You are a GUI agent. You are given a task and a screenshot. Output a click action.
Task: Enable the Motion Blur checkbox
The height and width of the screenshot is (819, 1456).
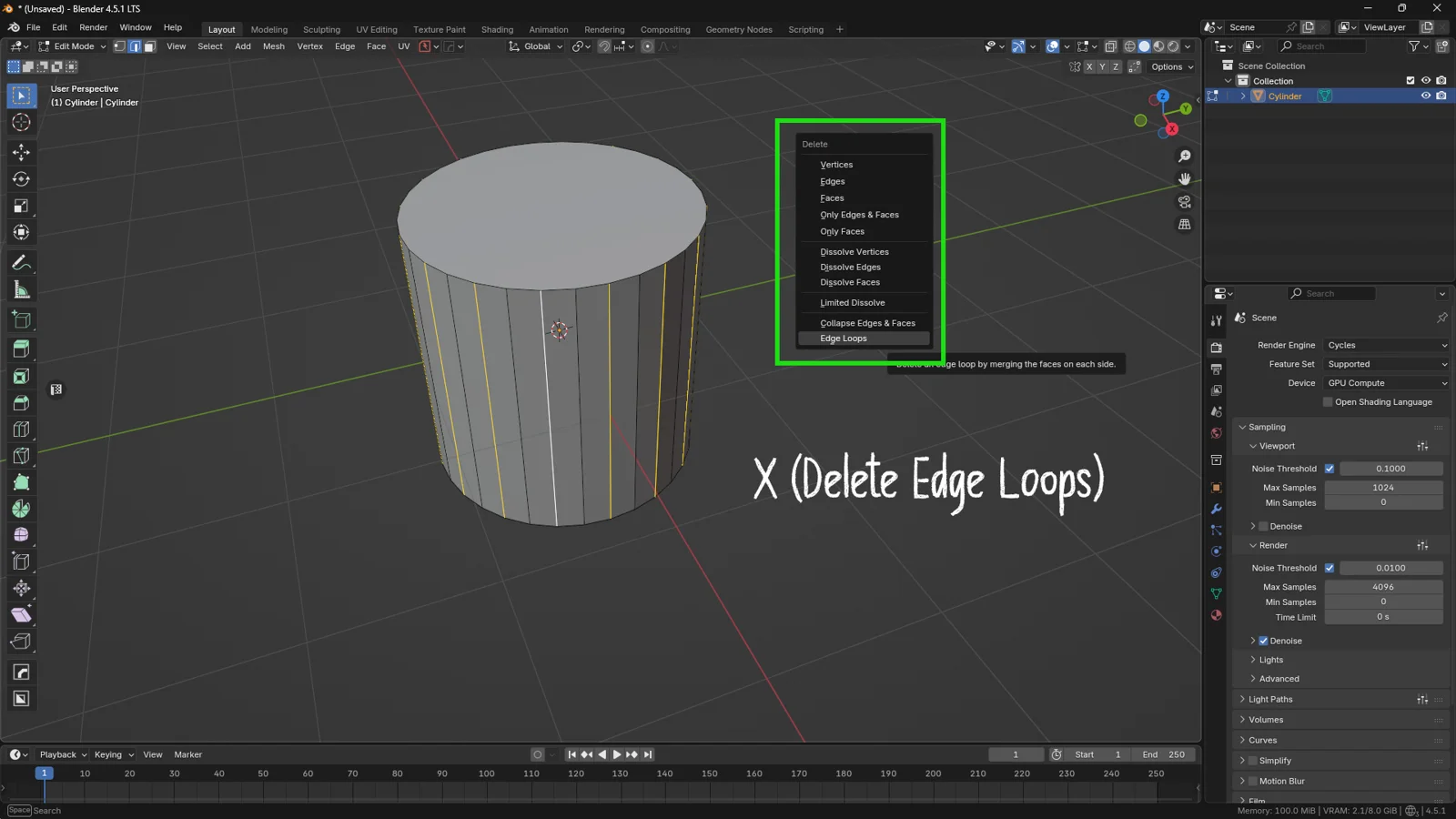(1252, 781)
